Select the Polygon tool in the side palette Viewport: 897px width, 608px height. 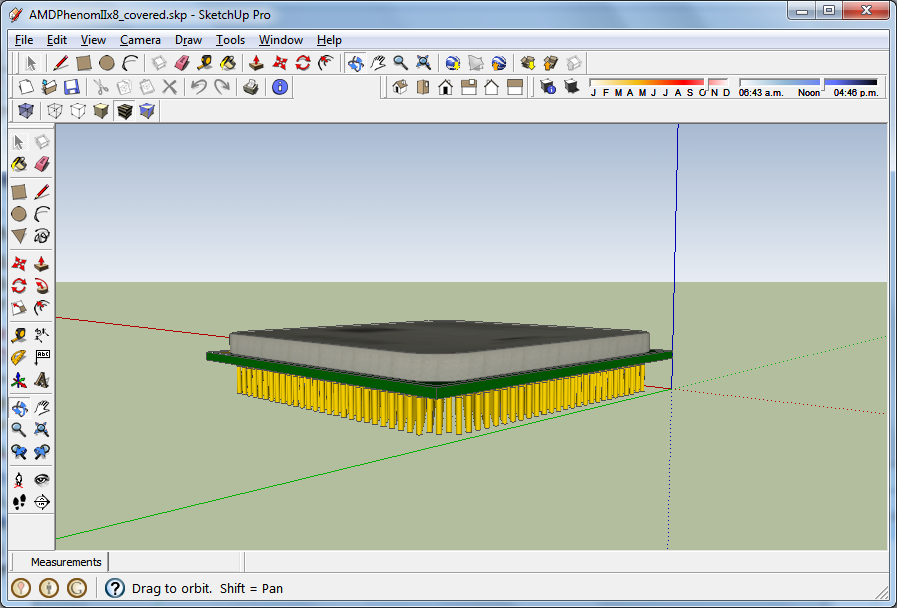point(19,236)
